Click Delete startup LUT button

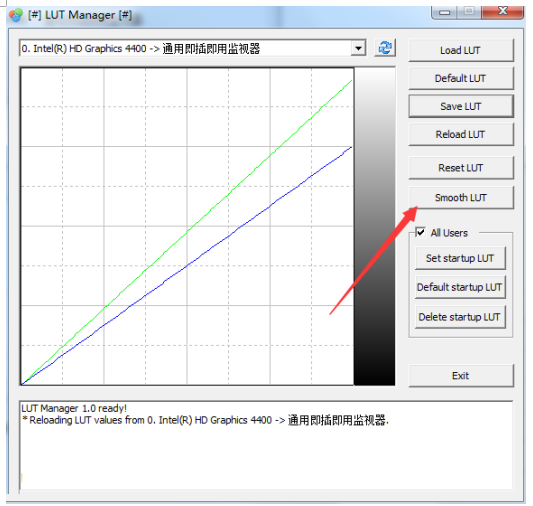click(460, 317)
